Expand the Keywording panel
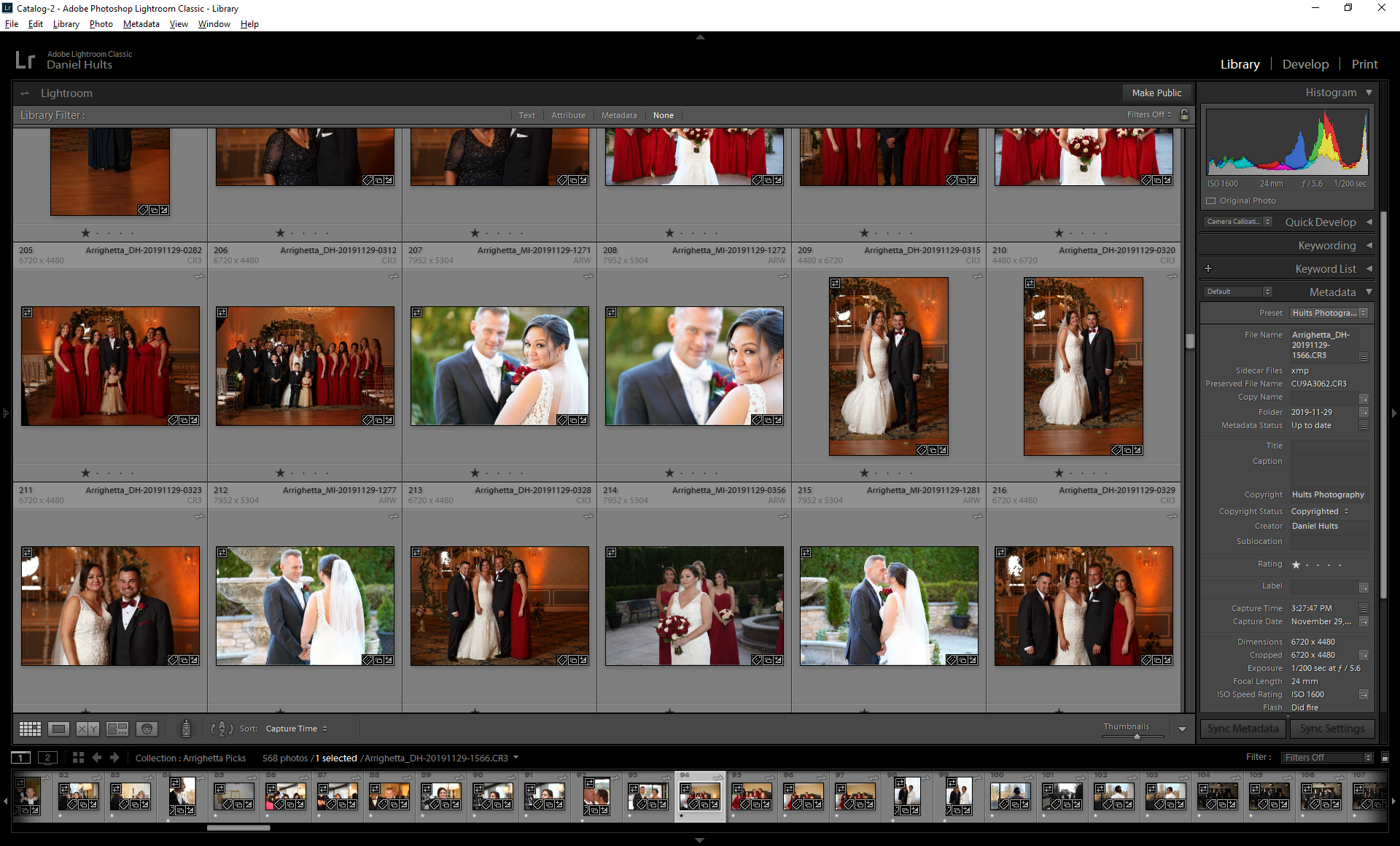 click(1369, 245)
